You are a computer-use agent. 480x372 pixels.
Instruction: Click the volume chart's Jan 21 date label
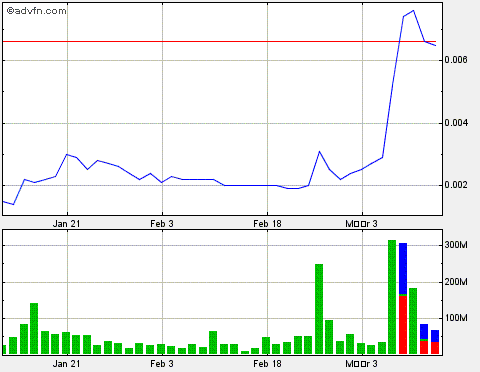(x=67, y=363)
